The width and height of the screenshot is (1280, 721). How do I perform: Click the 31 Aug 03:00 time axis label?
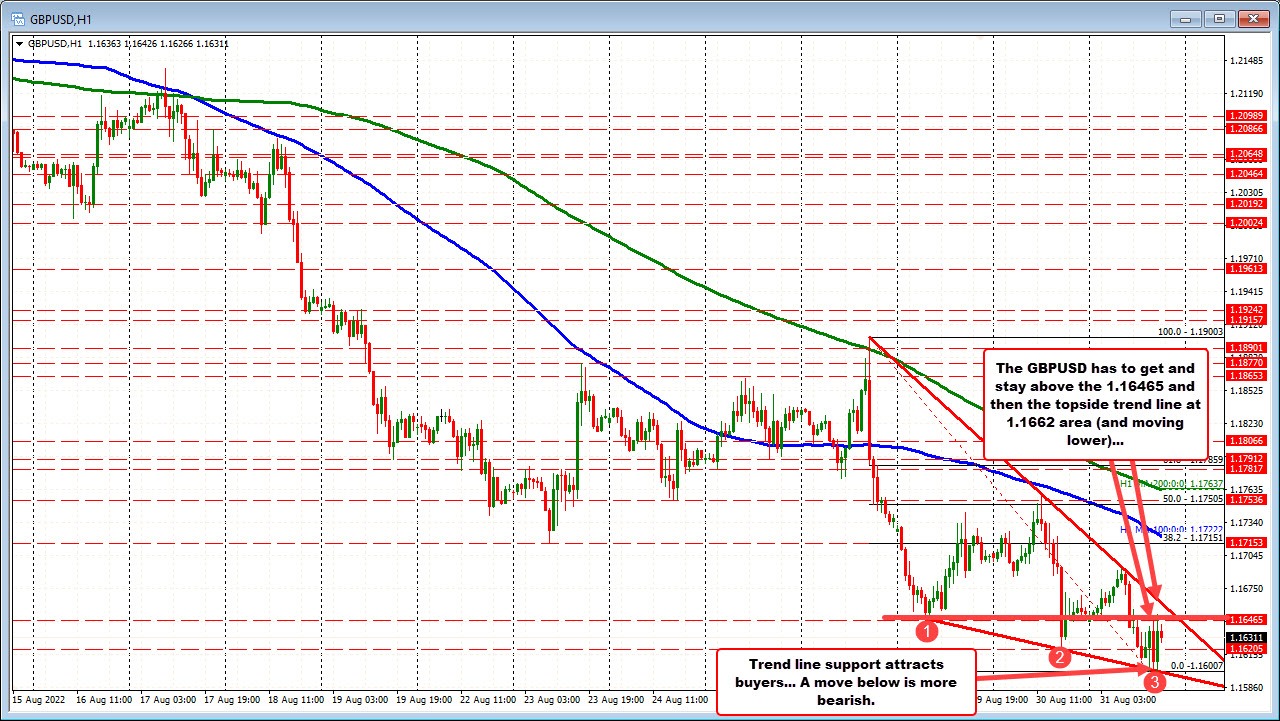tap(1126, 701)
